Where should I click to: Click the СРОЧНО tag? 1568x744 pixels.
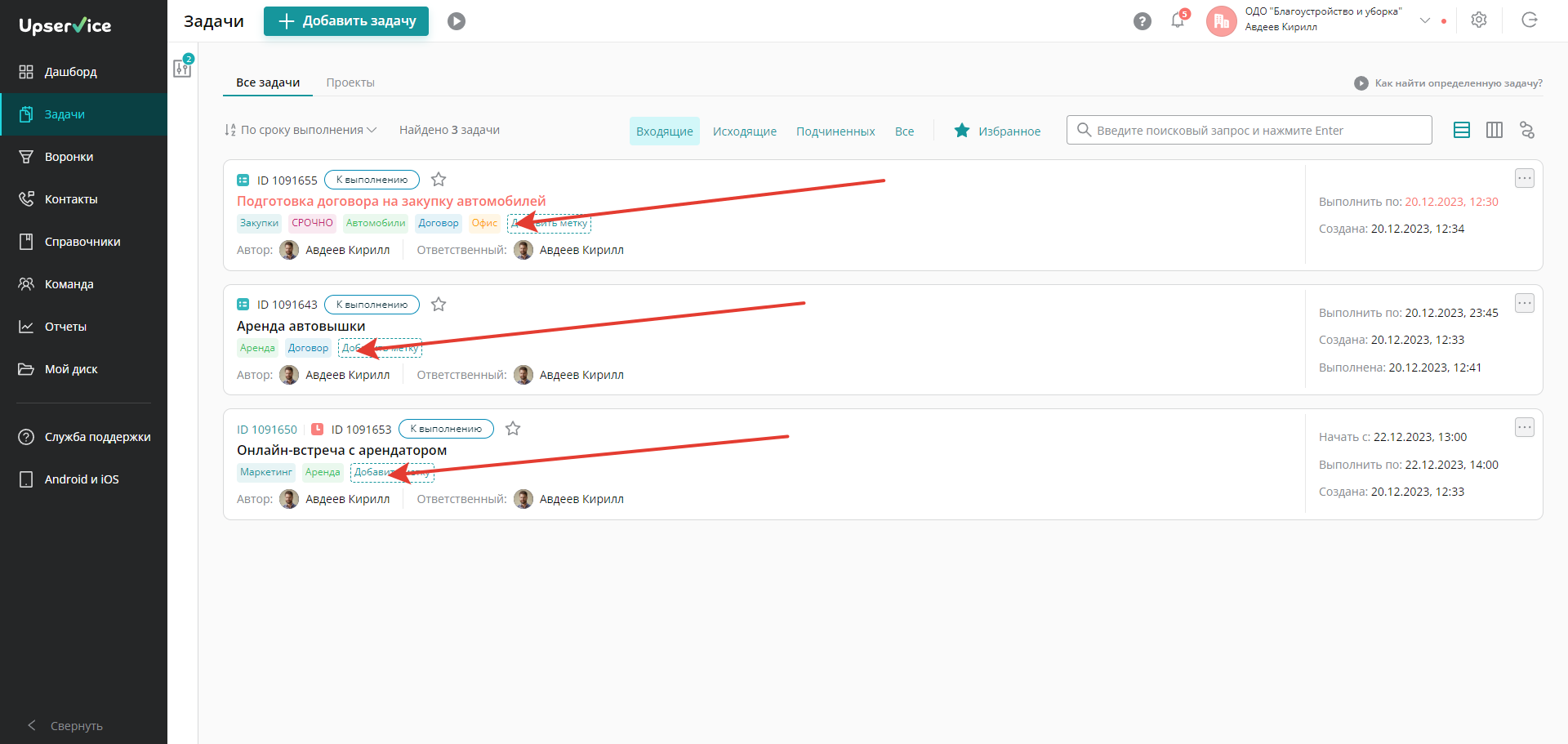(313, 223)
